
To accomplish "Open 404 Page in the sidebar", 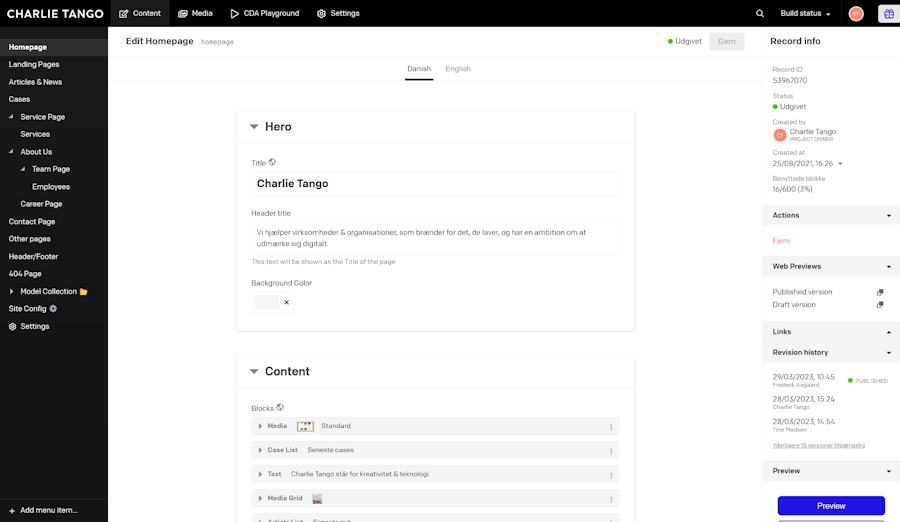I will coord(25,274).
